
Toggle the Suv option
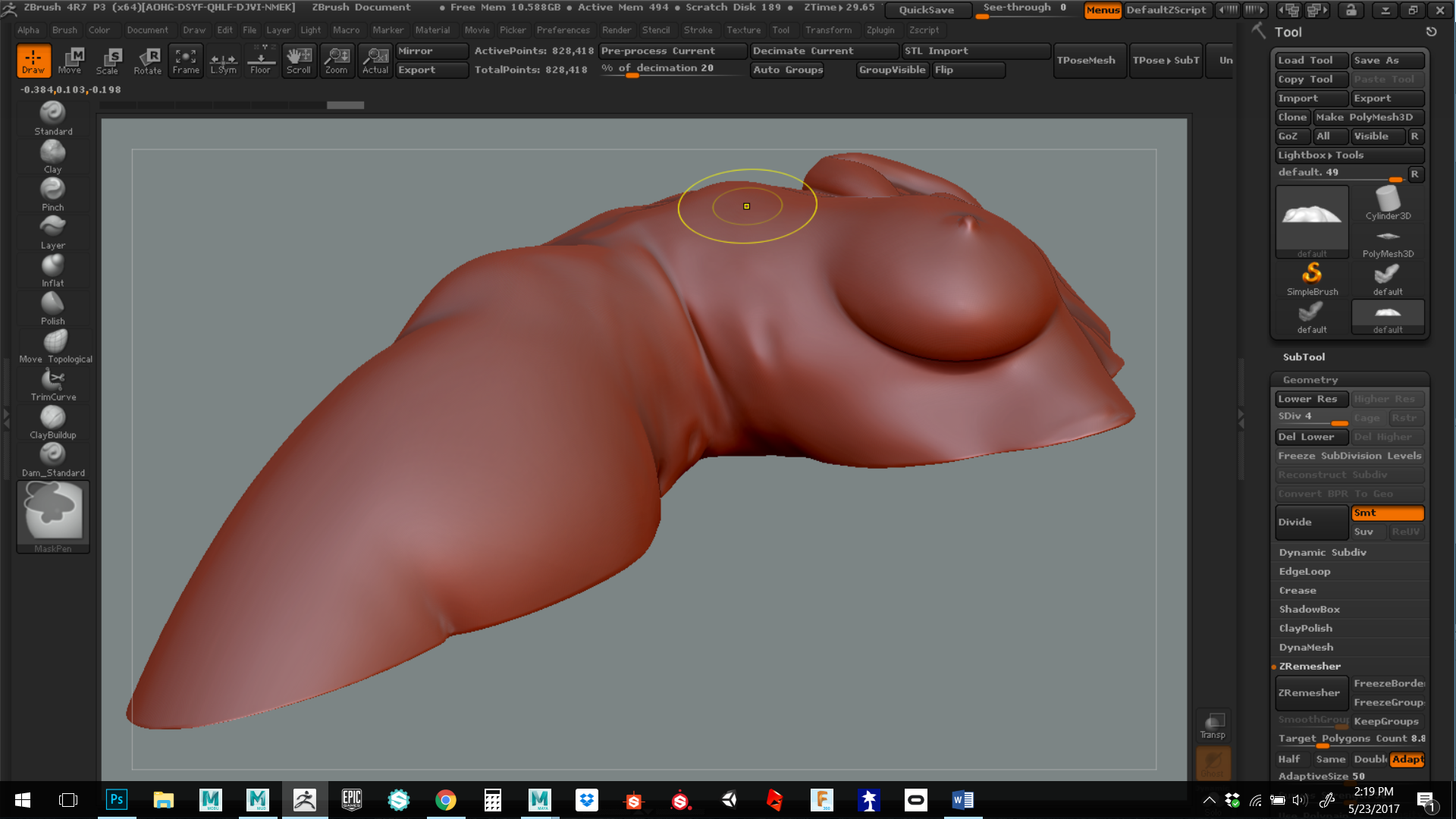[1369, 532]
